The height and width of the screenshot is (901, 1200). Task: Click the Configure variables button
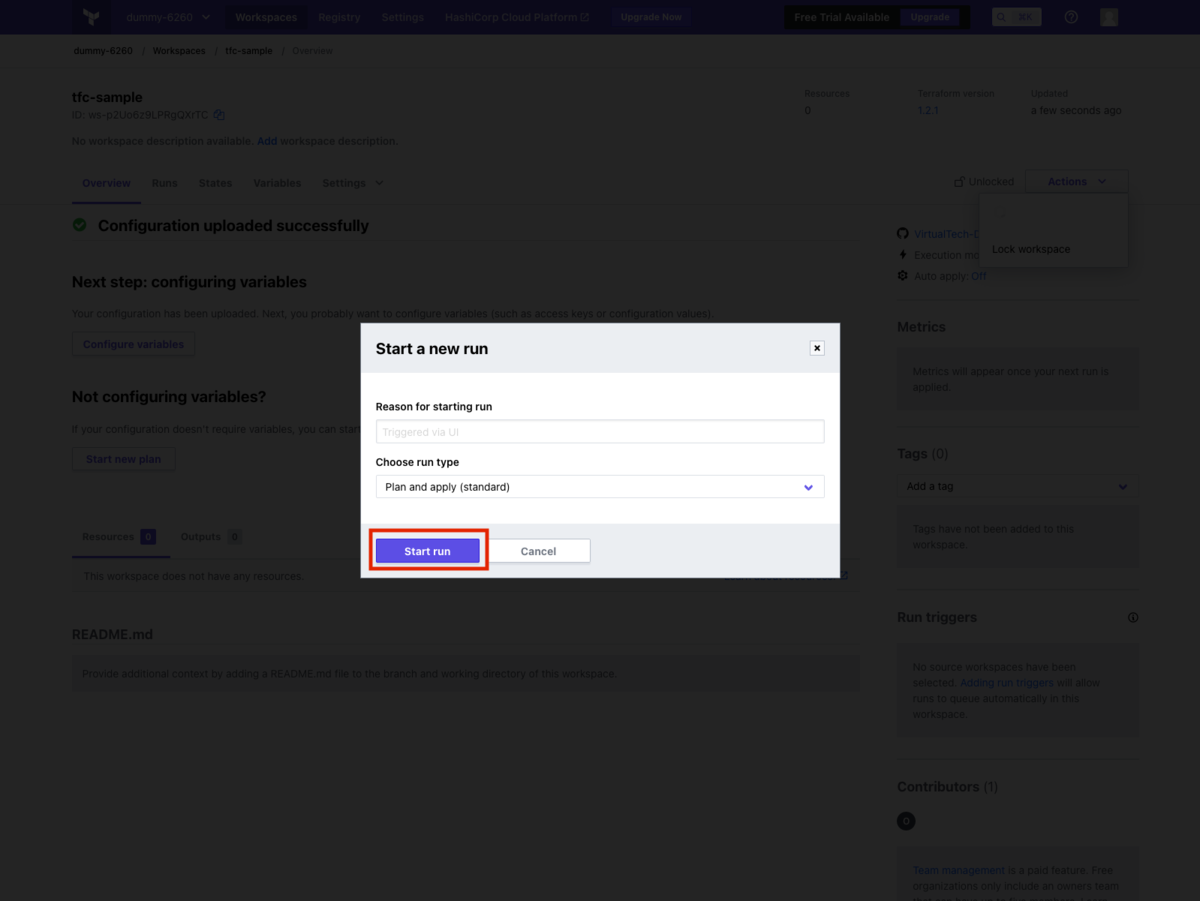pyautogui.click(x=133, y=344)
